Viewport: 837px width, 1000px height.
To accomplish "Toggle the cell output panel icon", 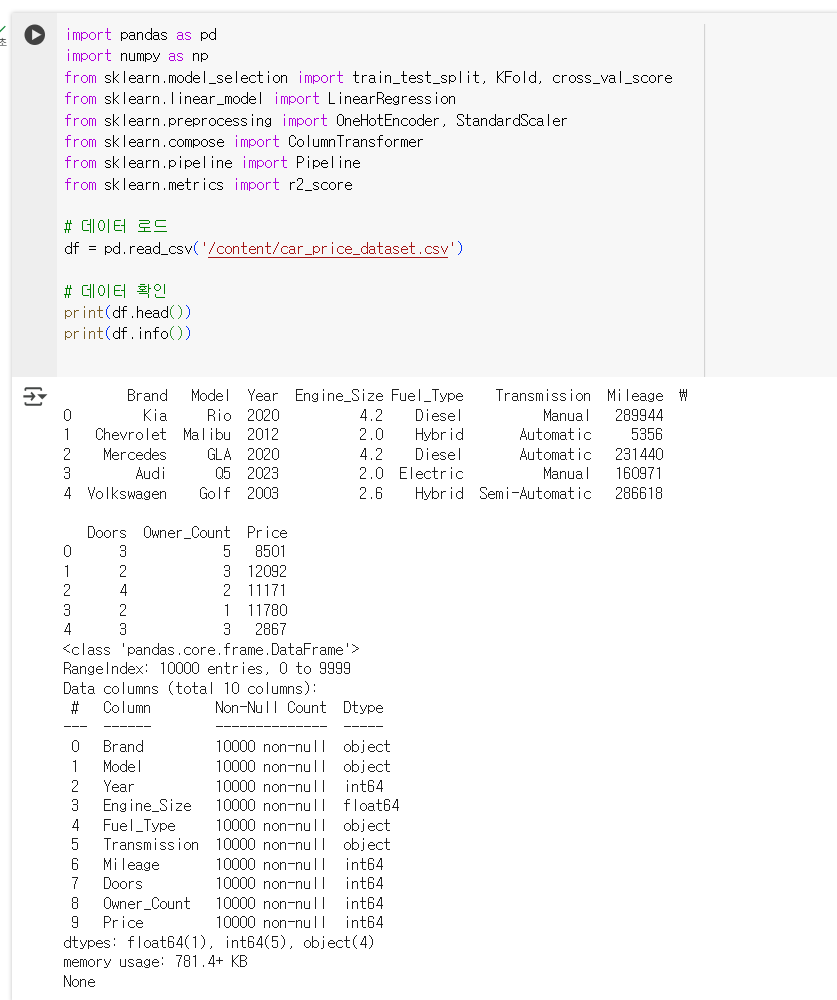I will (34, 396).
